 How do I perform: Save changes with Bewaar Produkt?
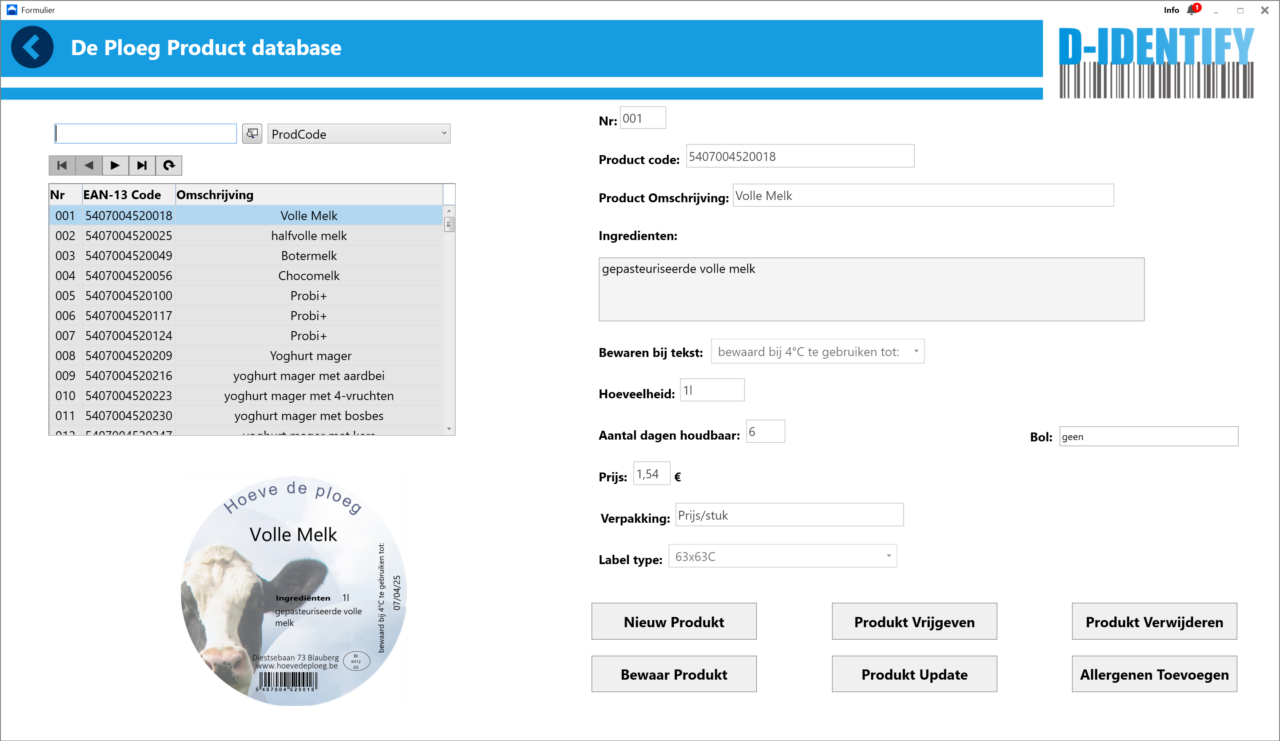[x=674, y=674]
